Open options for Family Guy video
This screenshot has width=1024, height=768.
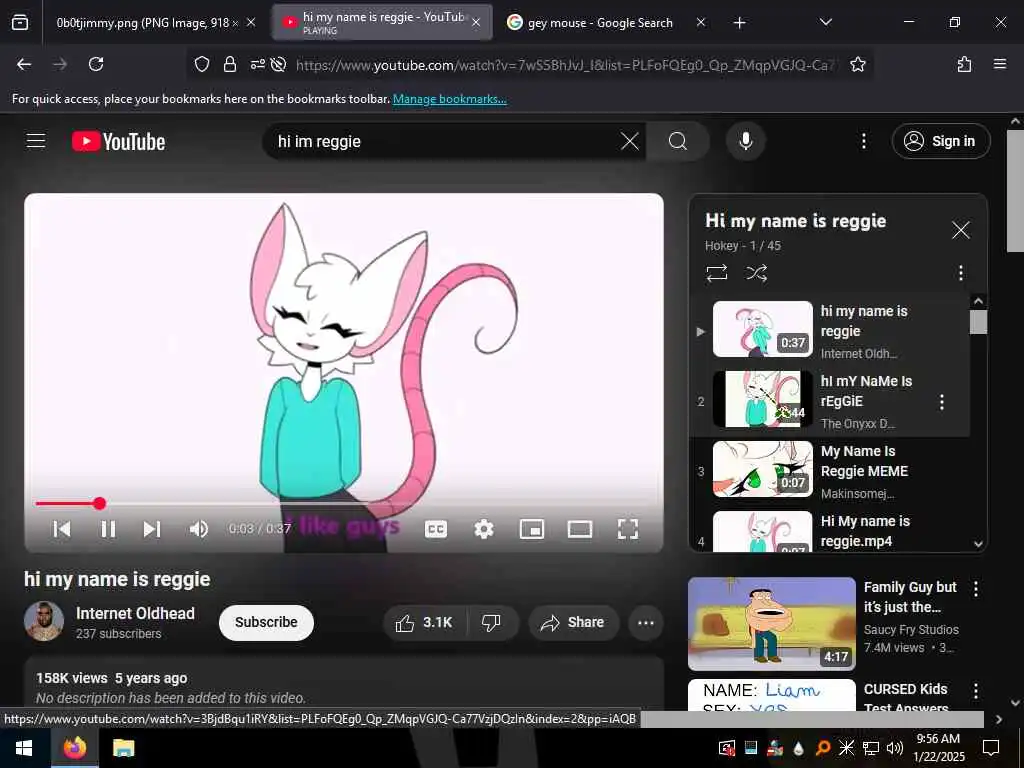(x=976, y=589)
